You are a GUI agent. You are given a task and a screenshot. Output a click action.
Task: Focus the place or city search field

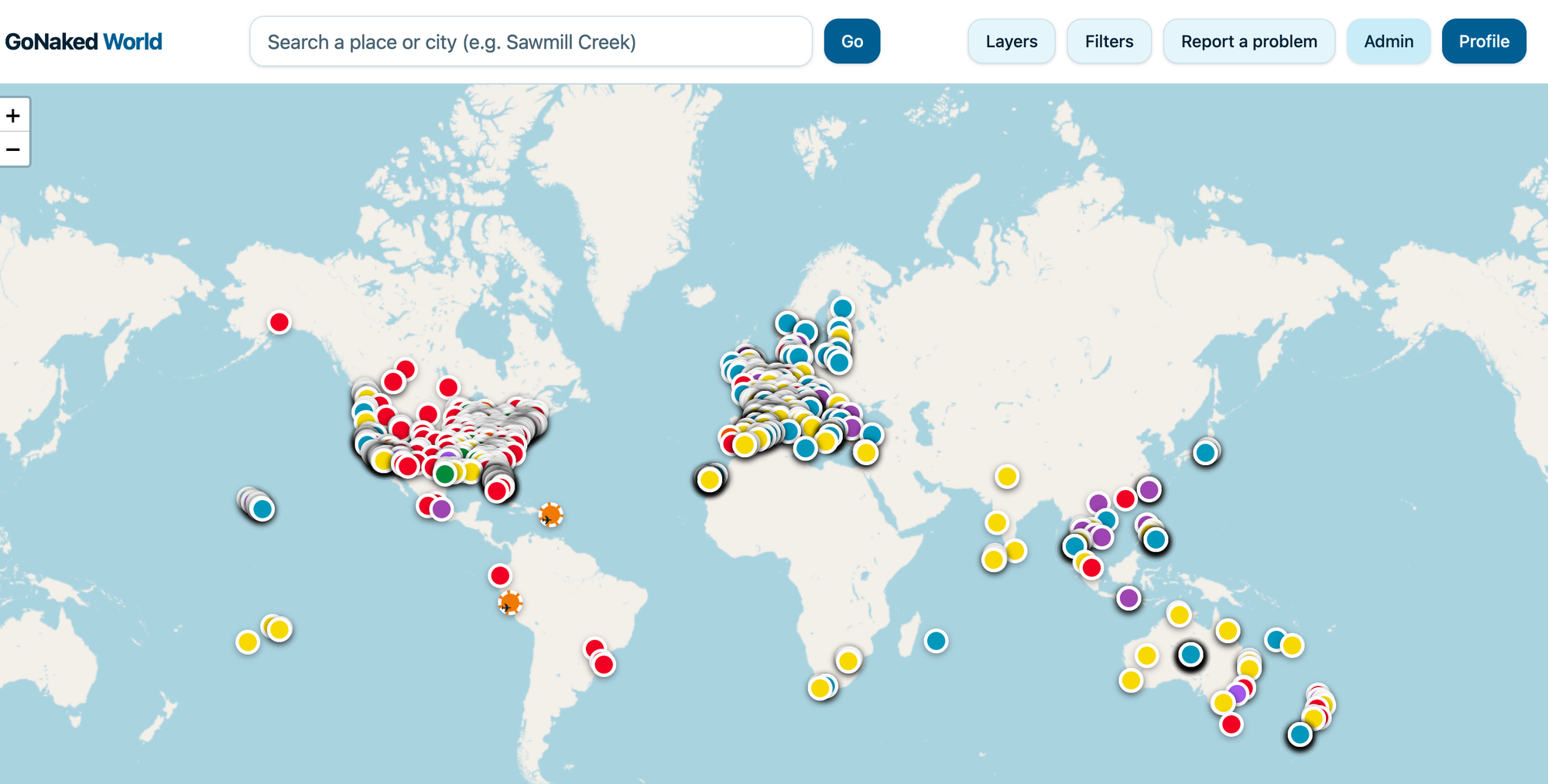[x=531, y=42]
